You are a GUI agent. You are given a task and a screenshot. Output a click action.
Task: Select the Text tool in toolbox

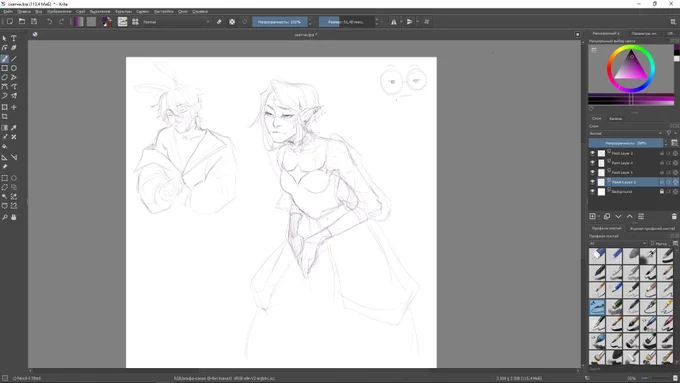(x=14, y=39)
